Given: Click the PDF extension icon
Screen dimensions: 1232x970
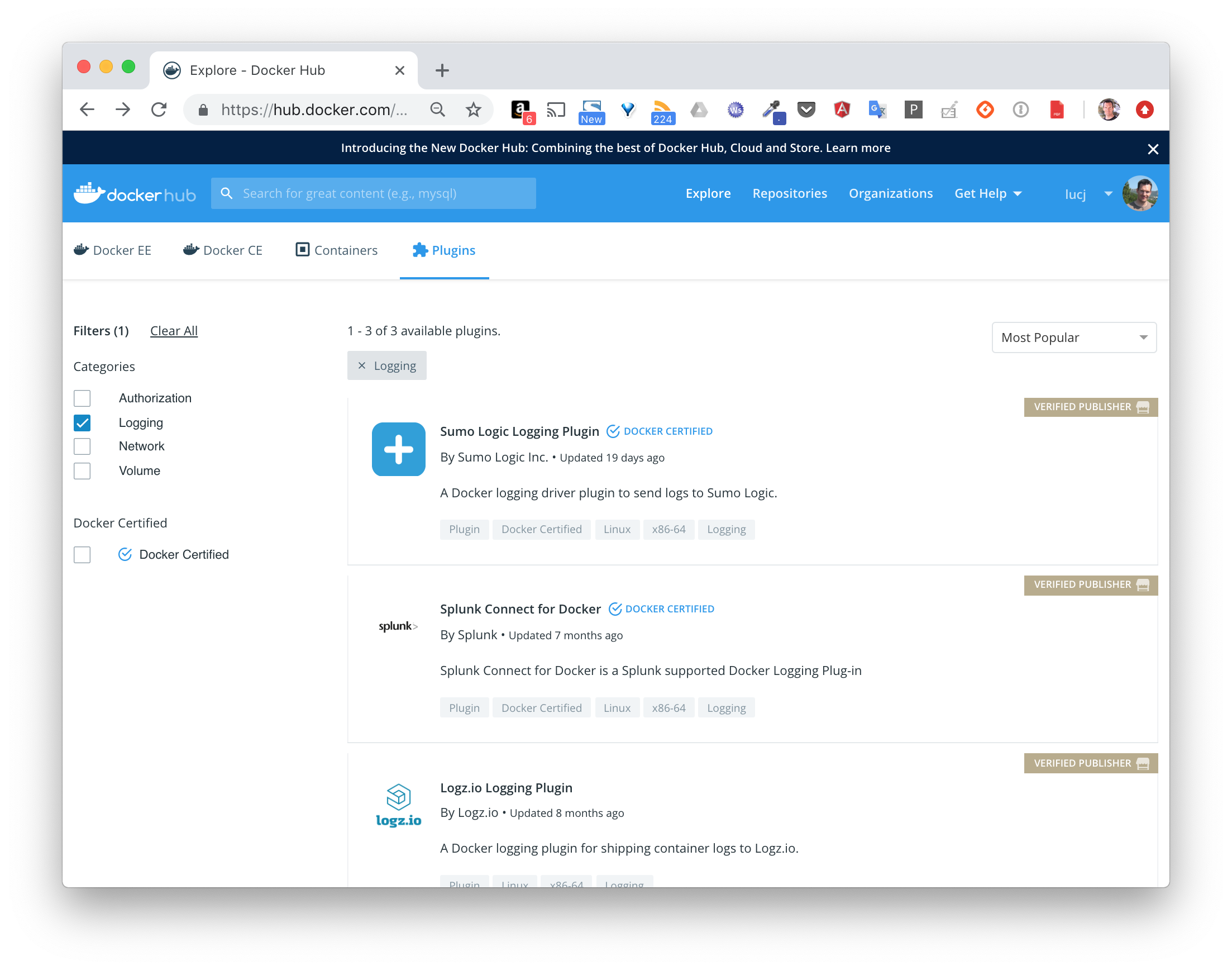Looking at the screenshot, I should 1056,110.
